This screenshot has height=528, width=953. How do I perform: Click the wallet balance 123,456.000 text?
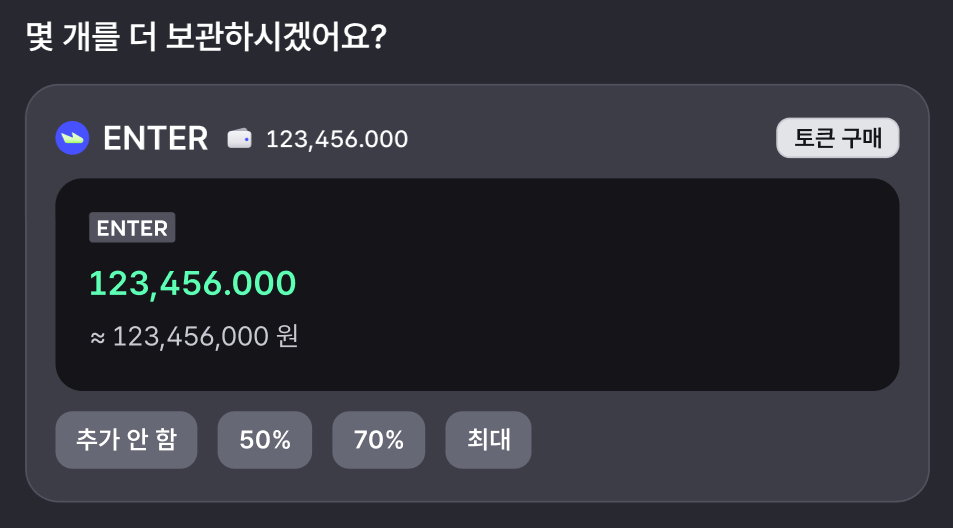click(337, 139)
